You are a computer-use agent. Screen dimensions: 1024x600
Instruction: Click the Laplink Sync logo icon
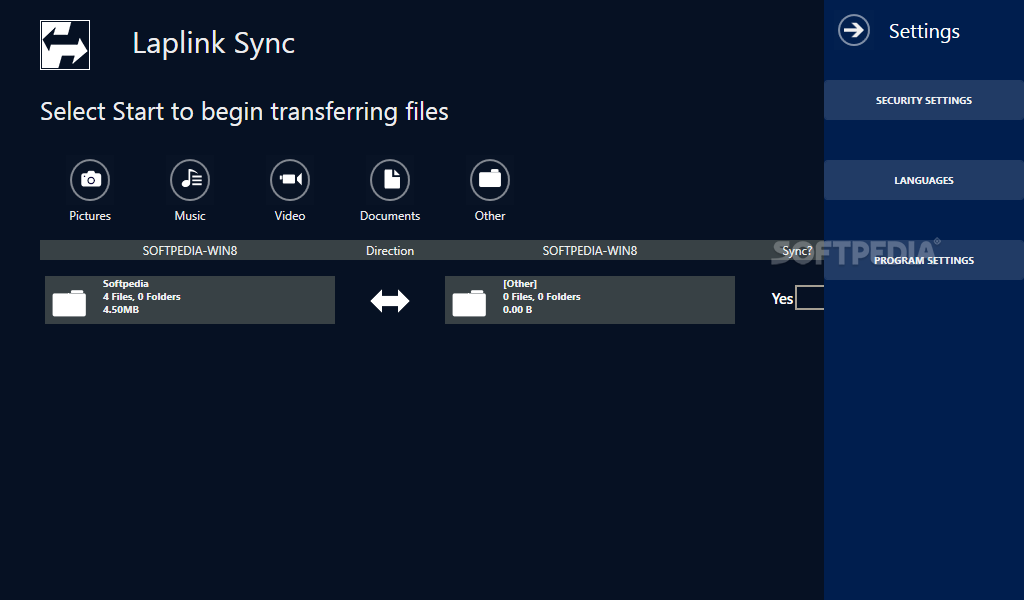point(65,45)
